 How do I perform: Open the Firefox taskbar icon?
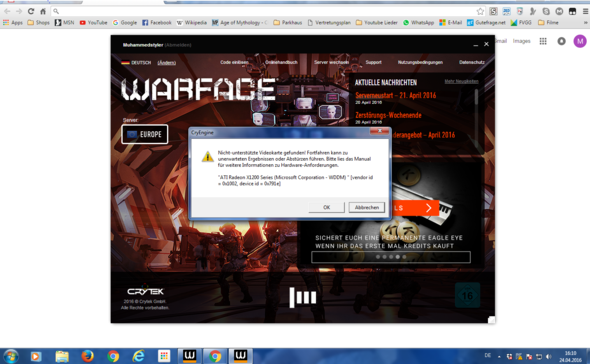(x=87, y=356)
